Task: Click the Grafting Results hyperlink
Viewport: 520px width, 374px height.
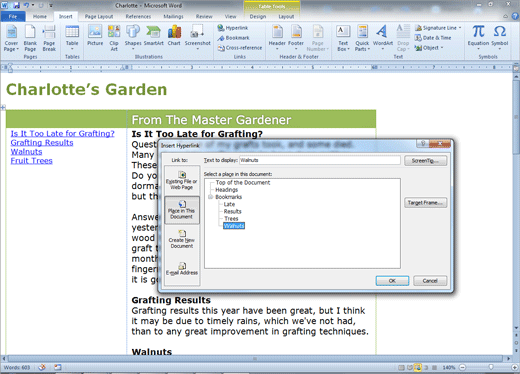Action: (x=42, y=143)
